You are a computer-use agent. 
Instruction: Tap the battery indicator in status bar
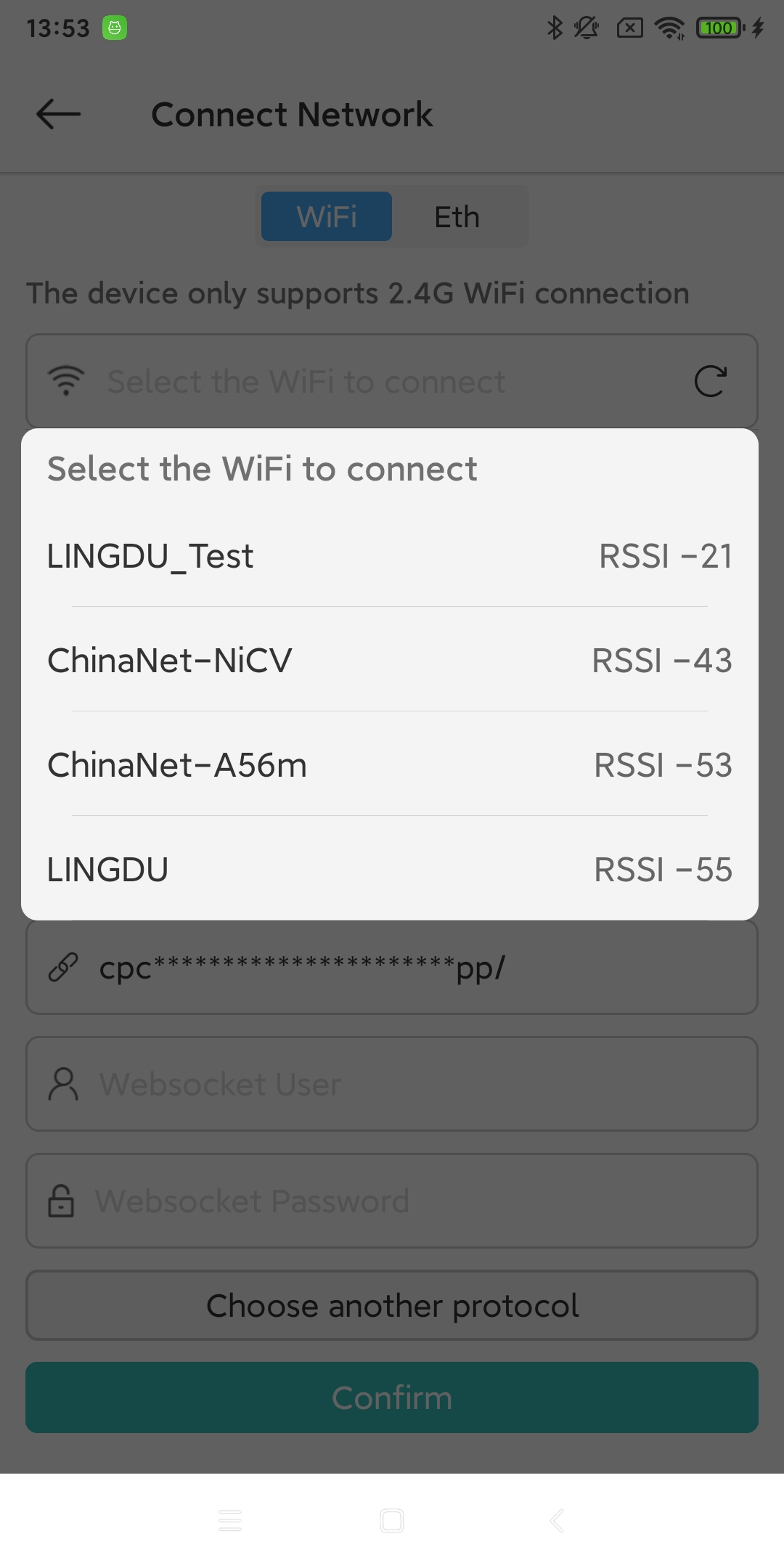point(719,28)
